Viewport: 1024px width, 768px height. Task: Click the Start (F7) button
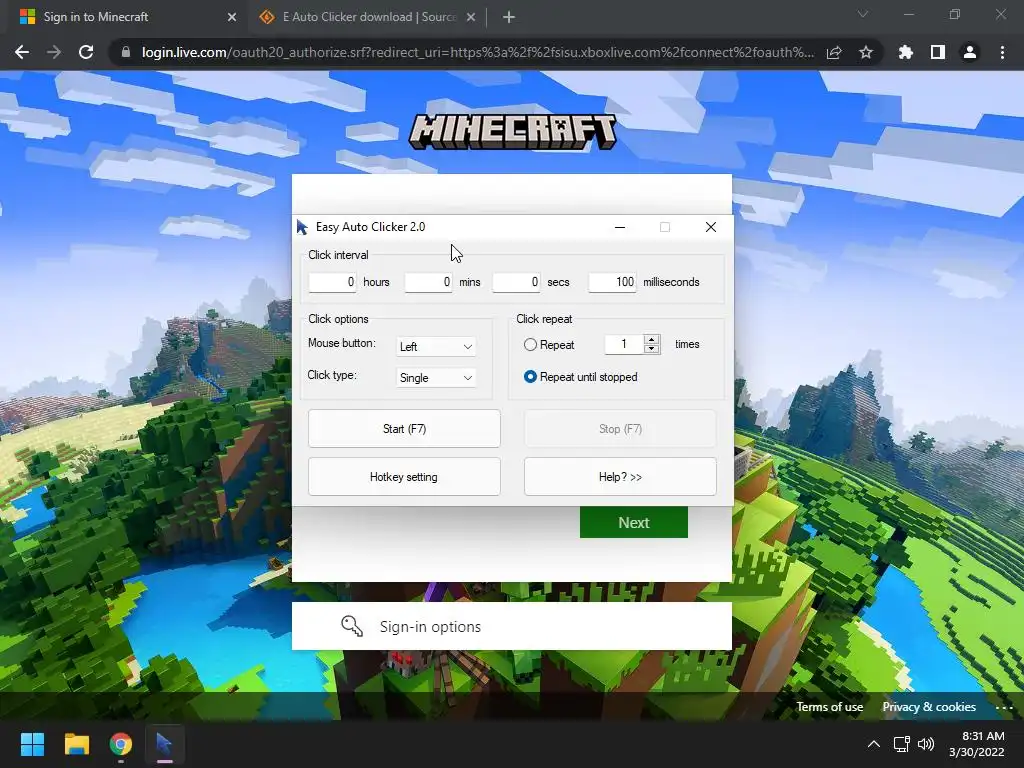404,429
